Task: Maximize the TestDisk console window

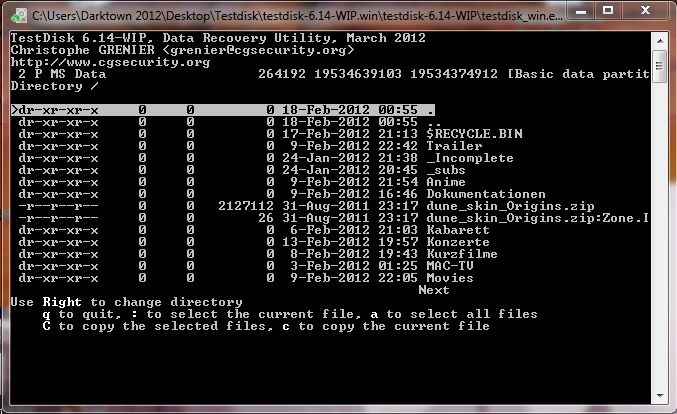Action: 616,11
